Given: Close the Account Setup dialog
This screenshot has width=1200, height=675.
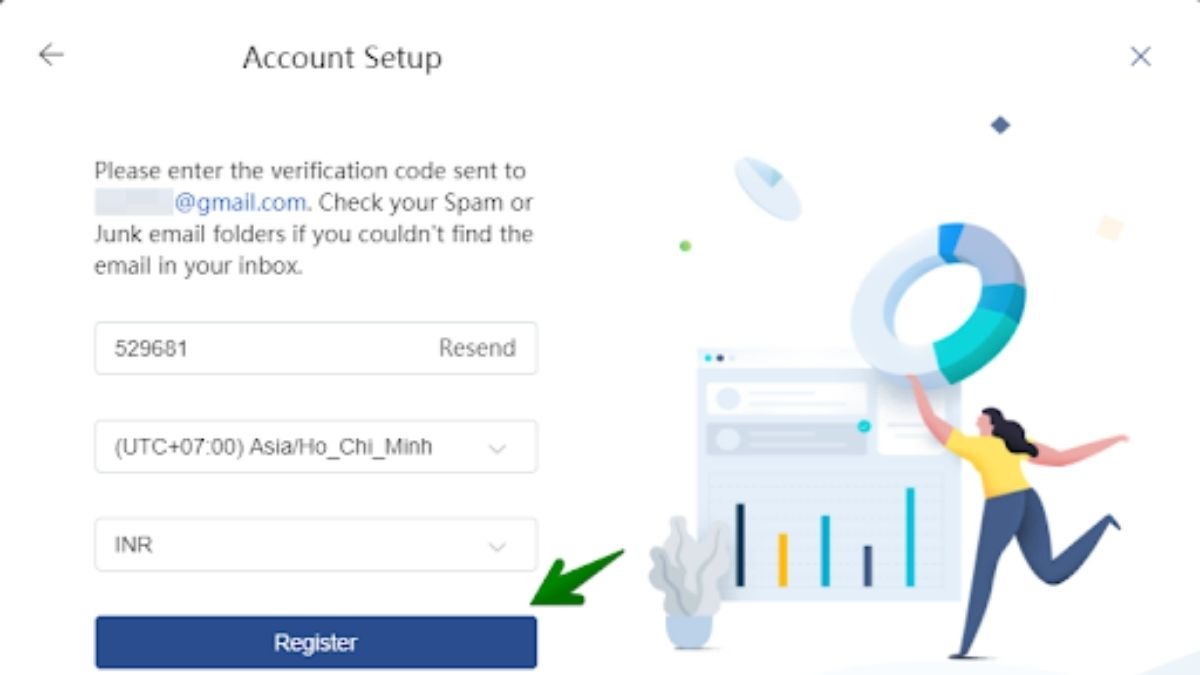Looking at the screenshot, I should (1140, 57).
